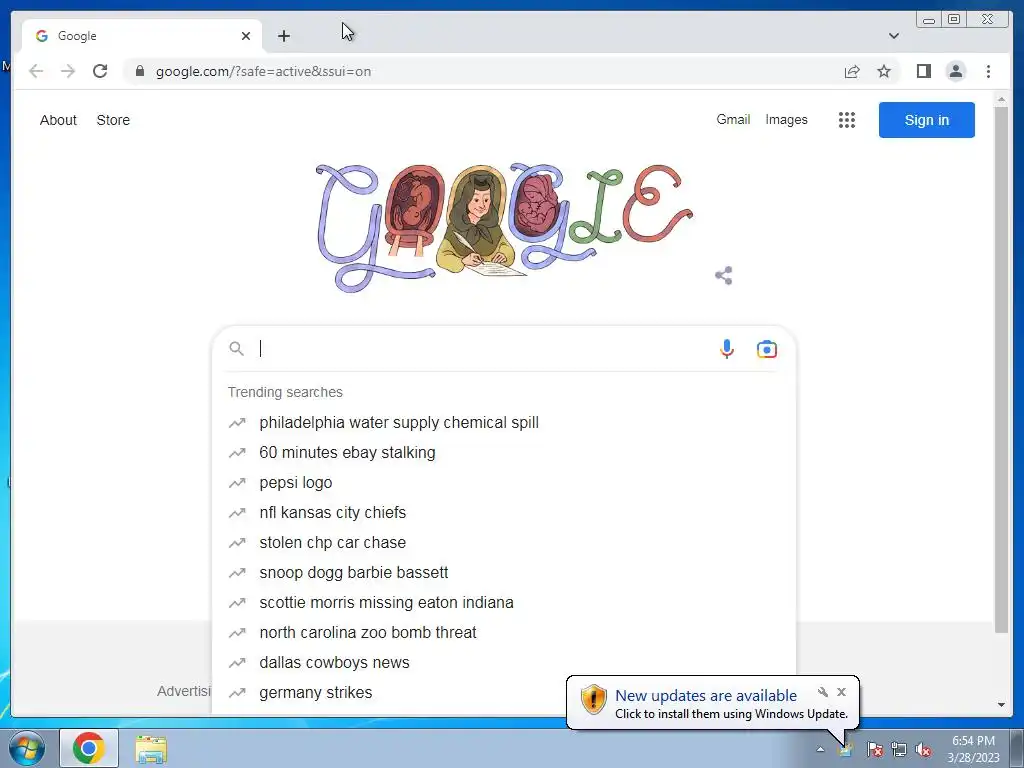
Task: Click into the Google search field
Action: click(x=483, y=349)
